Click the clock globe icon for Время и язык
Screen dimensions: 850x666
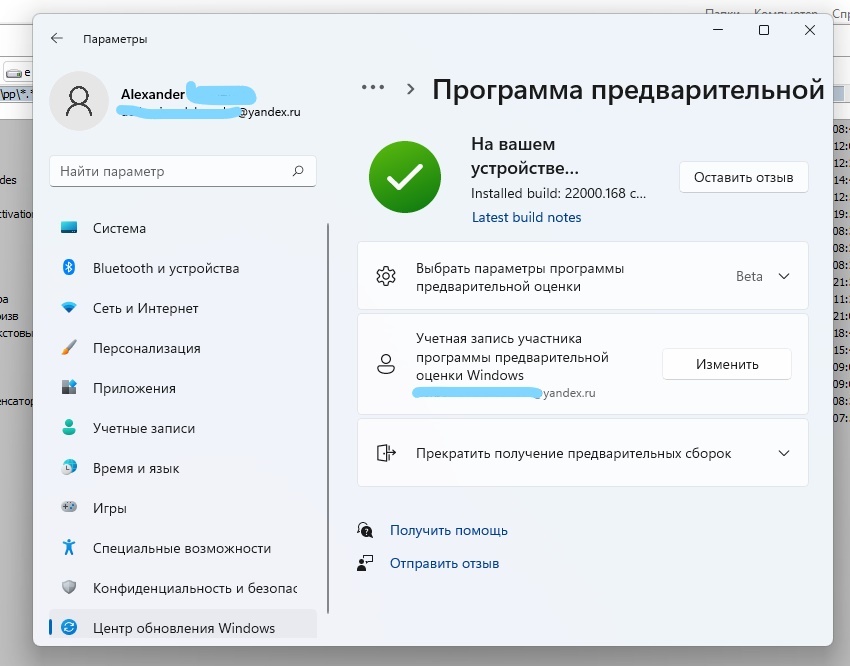pos(69,467)
